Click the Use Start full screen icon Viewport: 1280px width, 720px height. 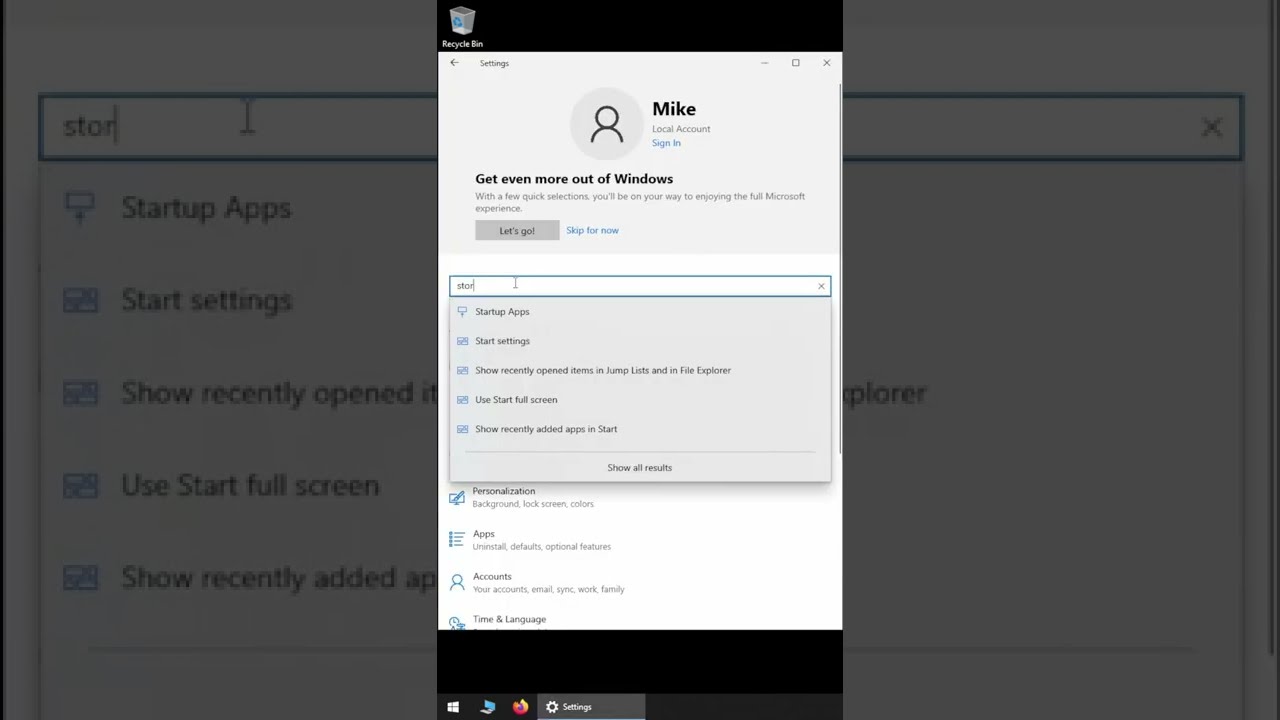[x=462, y=400]
